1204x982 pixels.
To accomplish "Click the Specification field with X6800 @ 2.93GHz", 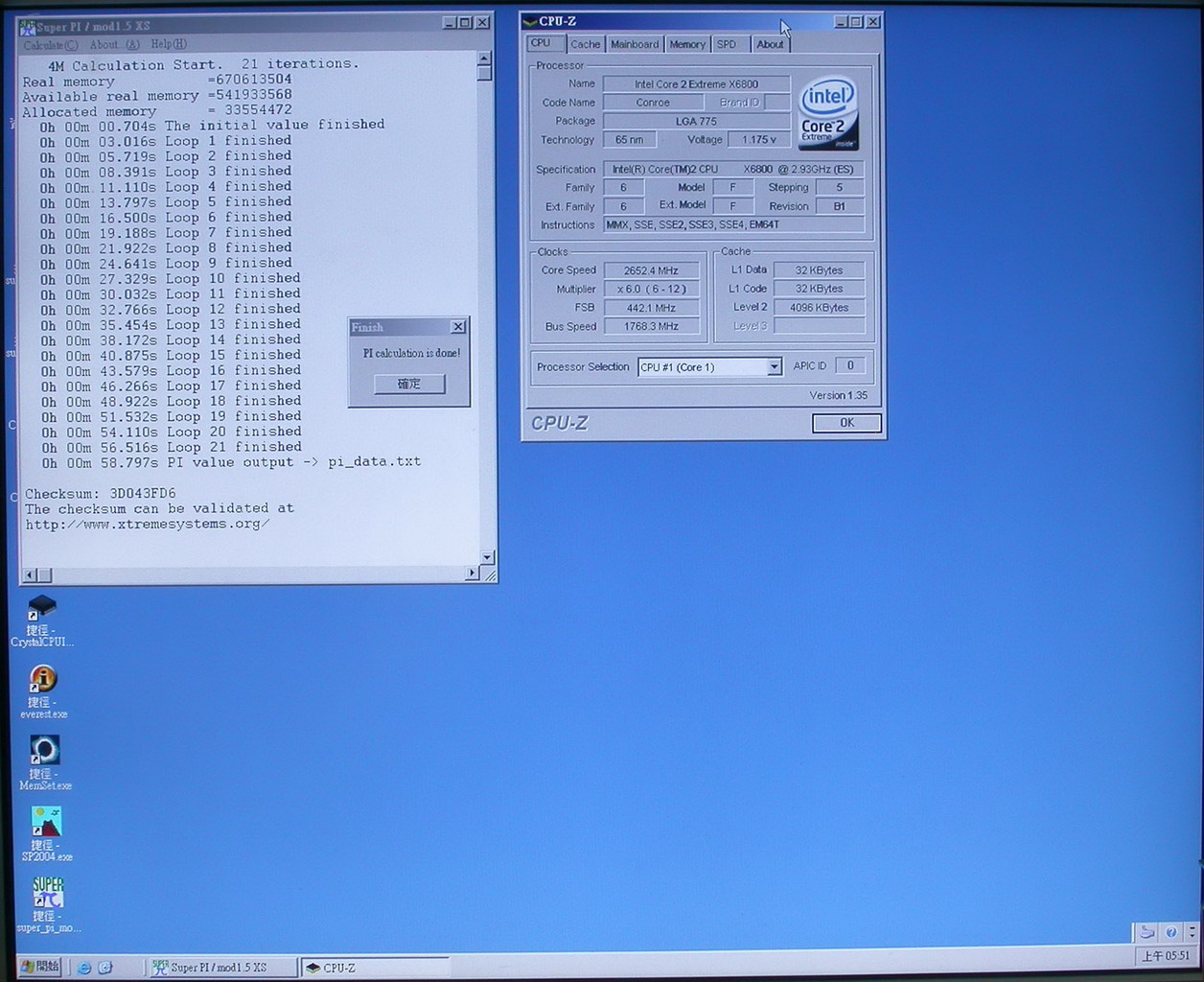I will [x=733, y=169].
